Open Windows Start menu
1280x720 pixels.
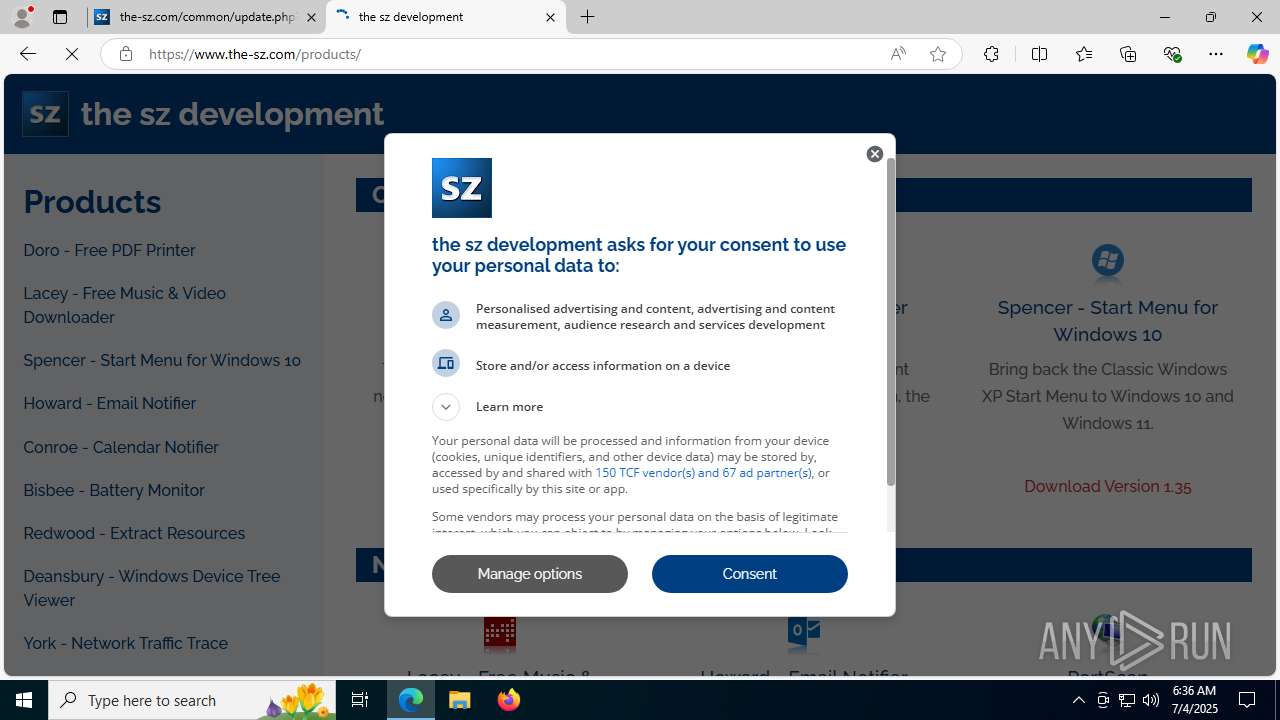(24, 700)
